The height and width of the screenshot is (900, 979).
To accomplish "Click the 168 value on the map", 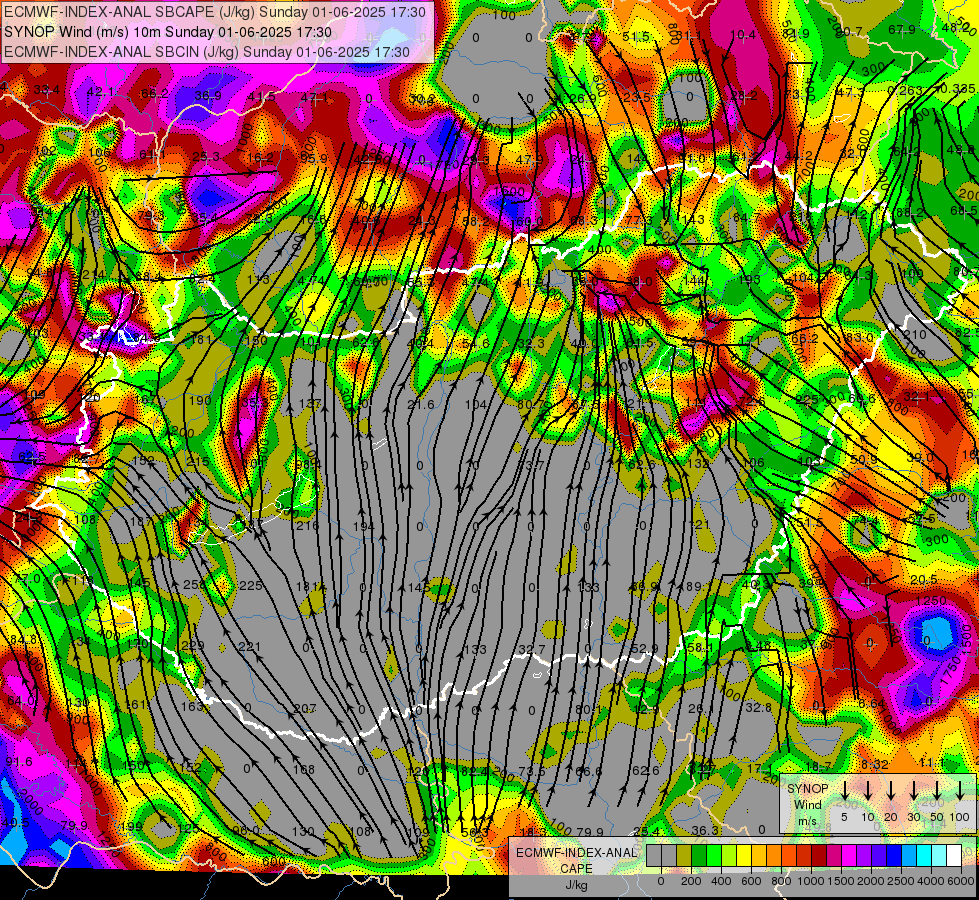I will point(304,769).
